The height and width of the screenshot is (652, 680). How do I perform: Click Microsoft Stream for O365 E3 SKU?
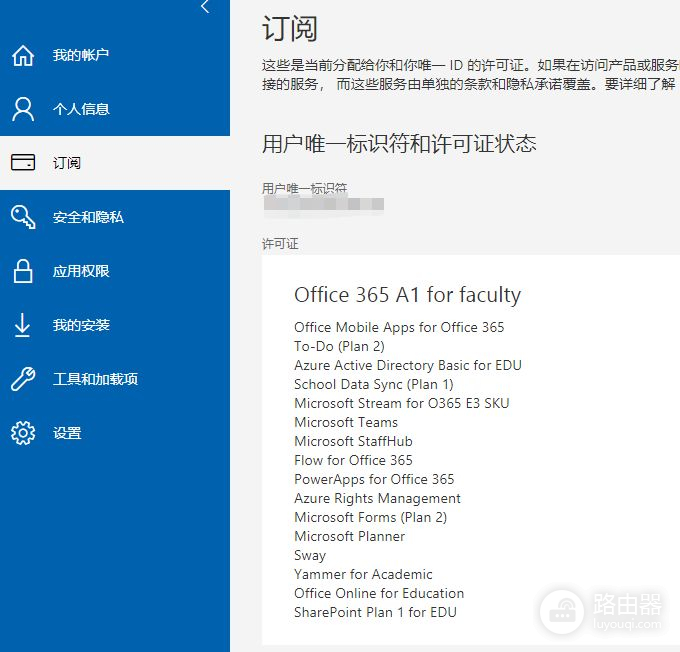coord(402,403)
